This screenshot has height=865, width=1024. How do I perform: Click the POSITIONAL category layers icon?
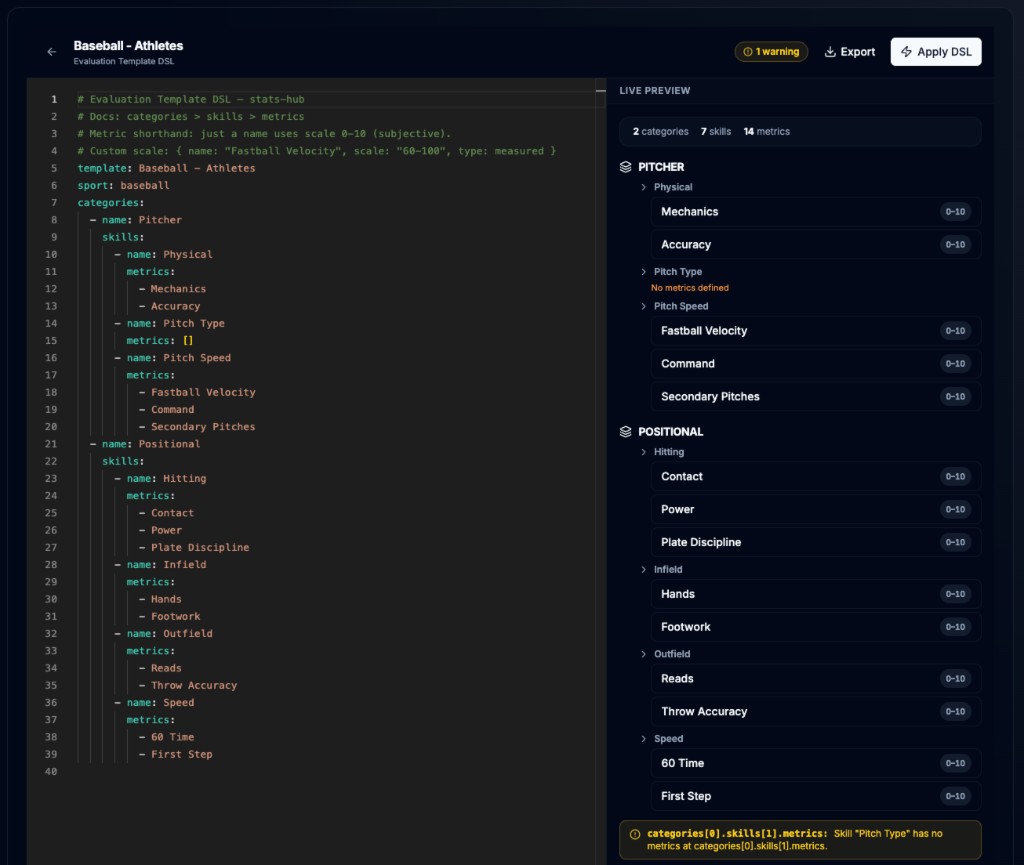pos(626,432)
